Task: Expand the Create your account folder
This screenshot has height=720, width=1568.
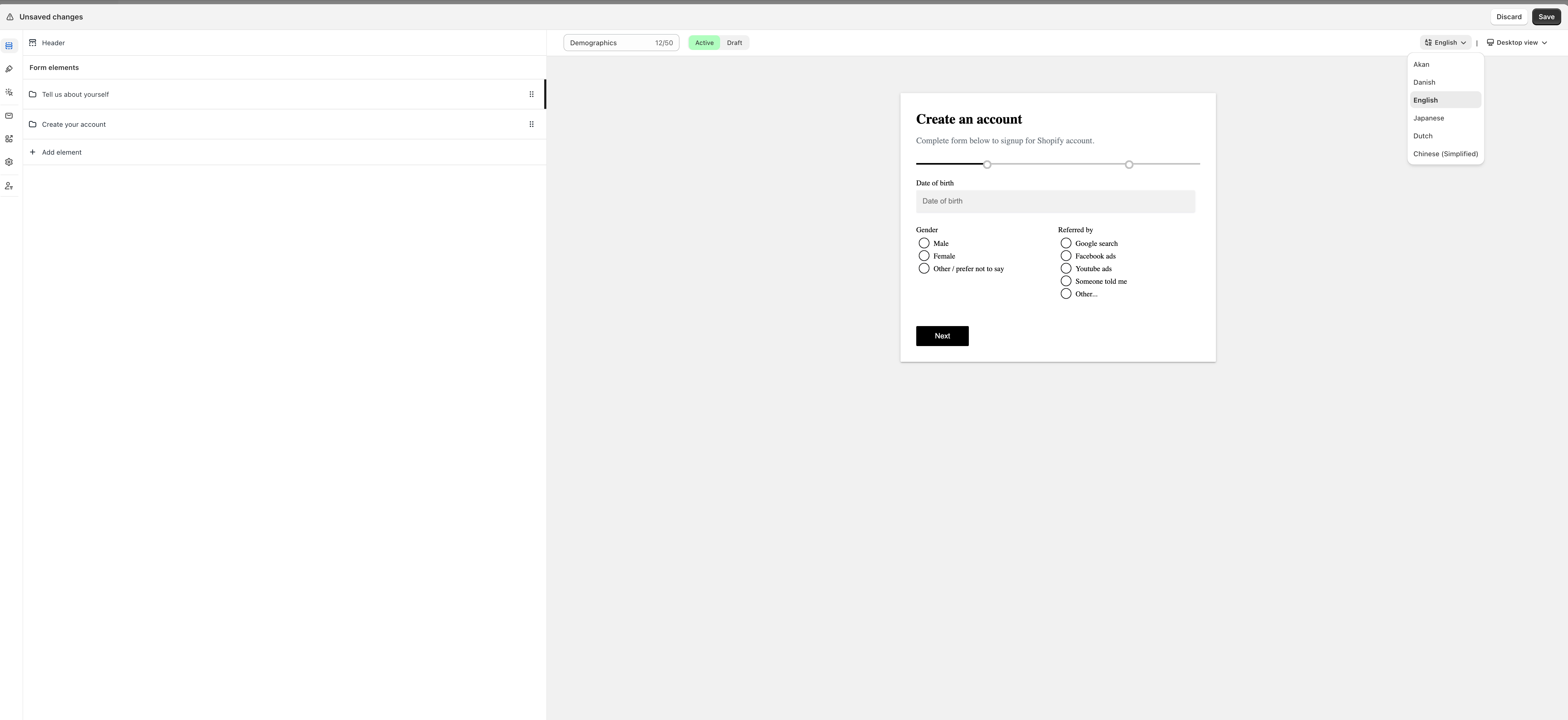Action: click(x=74, y=124)
